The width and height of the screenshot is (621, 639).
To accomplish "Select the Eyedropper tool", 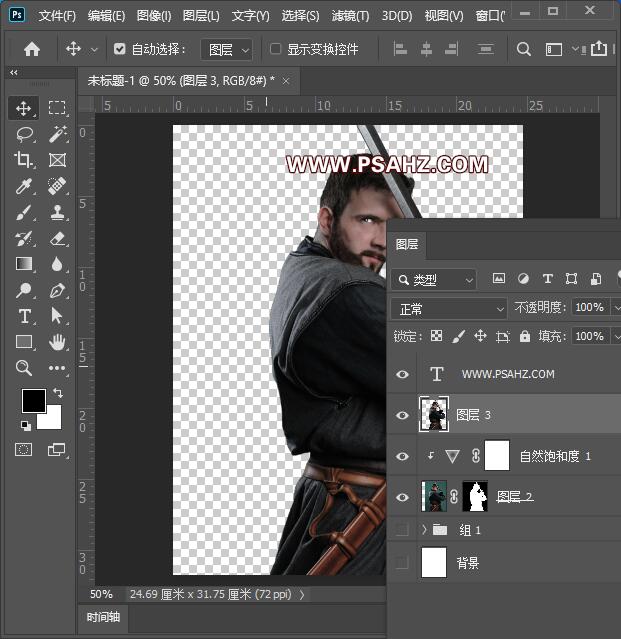I will point(24,186).
